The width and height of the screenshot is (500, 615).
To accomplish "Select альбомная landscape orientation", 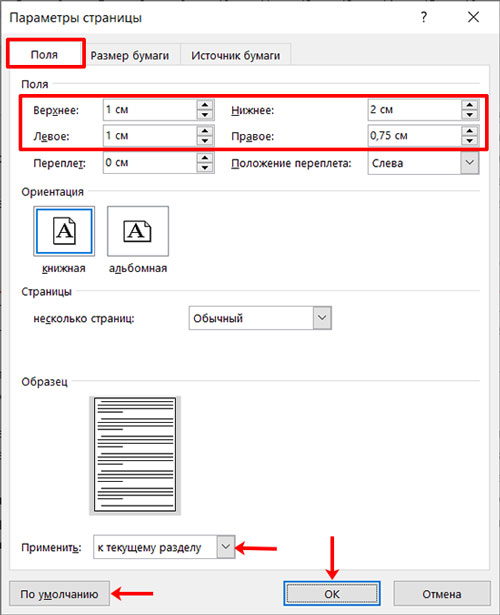I will (138, 231).
